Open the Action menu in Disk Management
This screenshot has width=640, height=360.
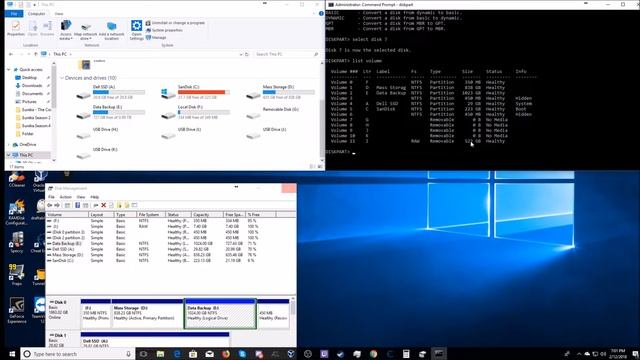tap(65, 197)
